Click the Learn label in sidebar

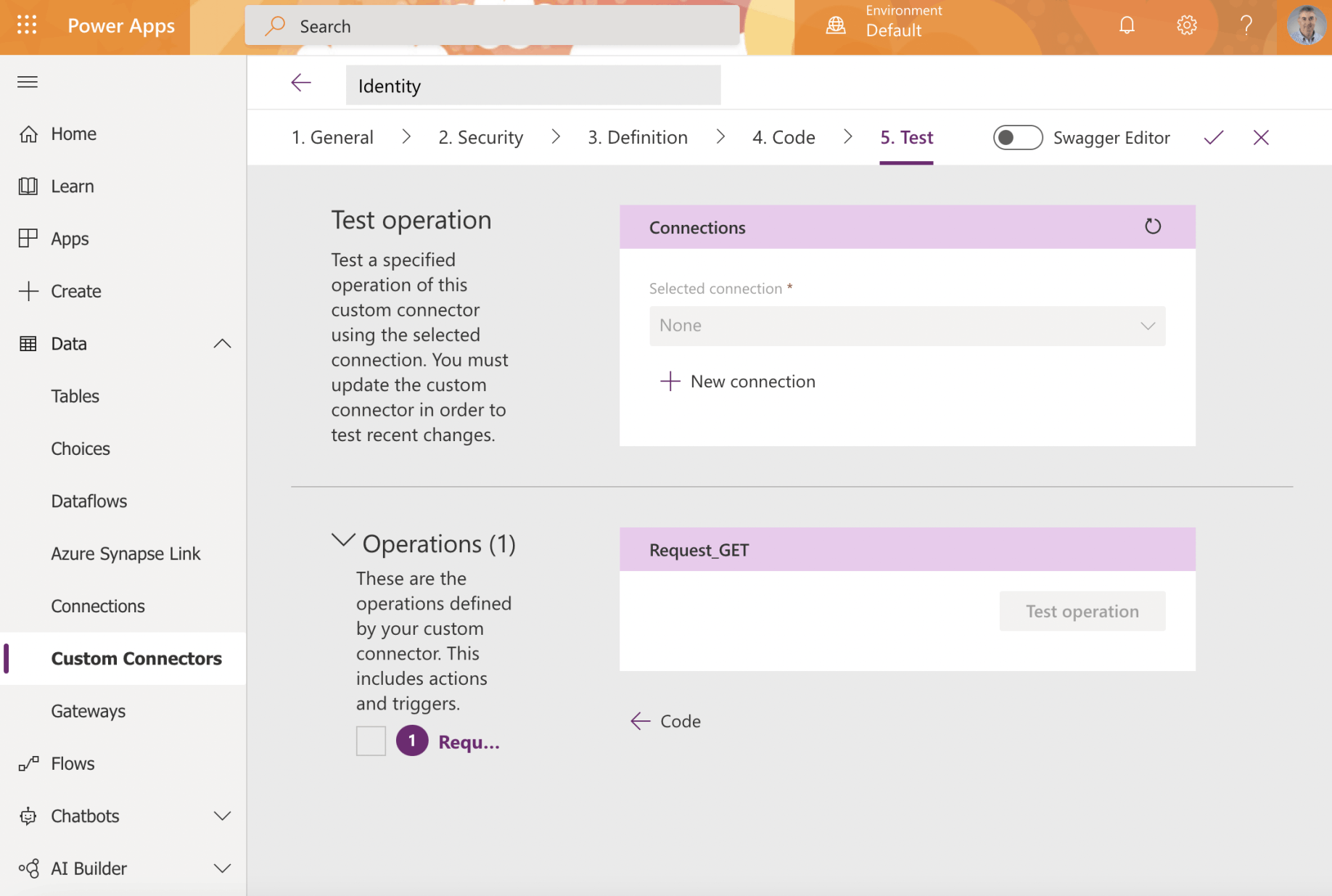click(x=73, y=186)
